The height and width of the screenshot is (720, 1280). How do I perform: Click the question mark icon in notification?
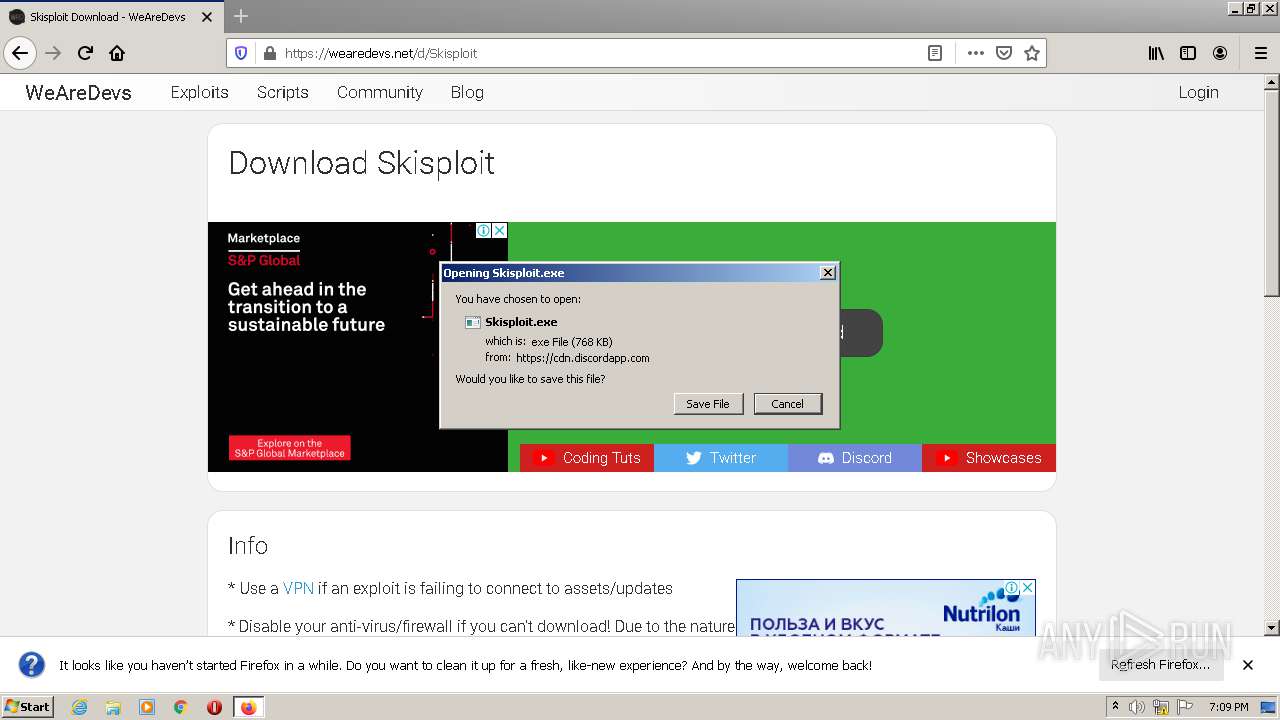coord(32,665)
